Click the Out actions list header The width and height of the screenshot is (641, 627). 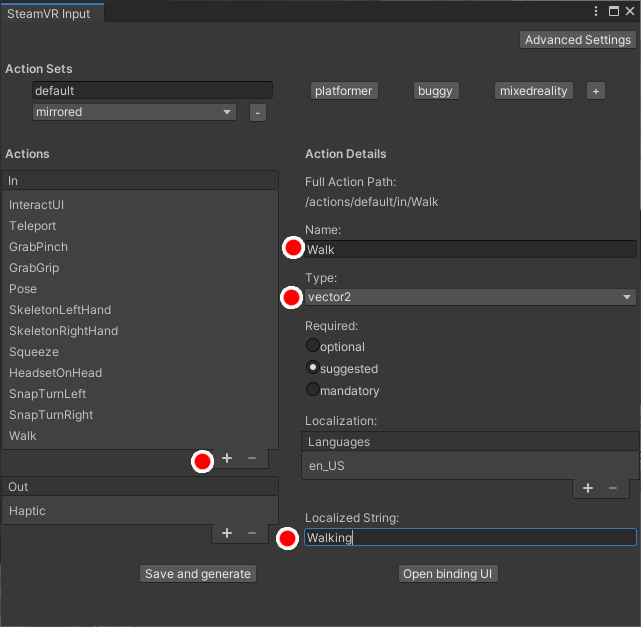pos(140,486)
